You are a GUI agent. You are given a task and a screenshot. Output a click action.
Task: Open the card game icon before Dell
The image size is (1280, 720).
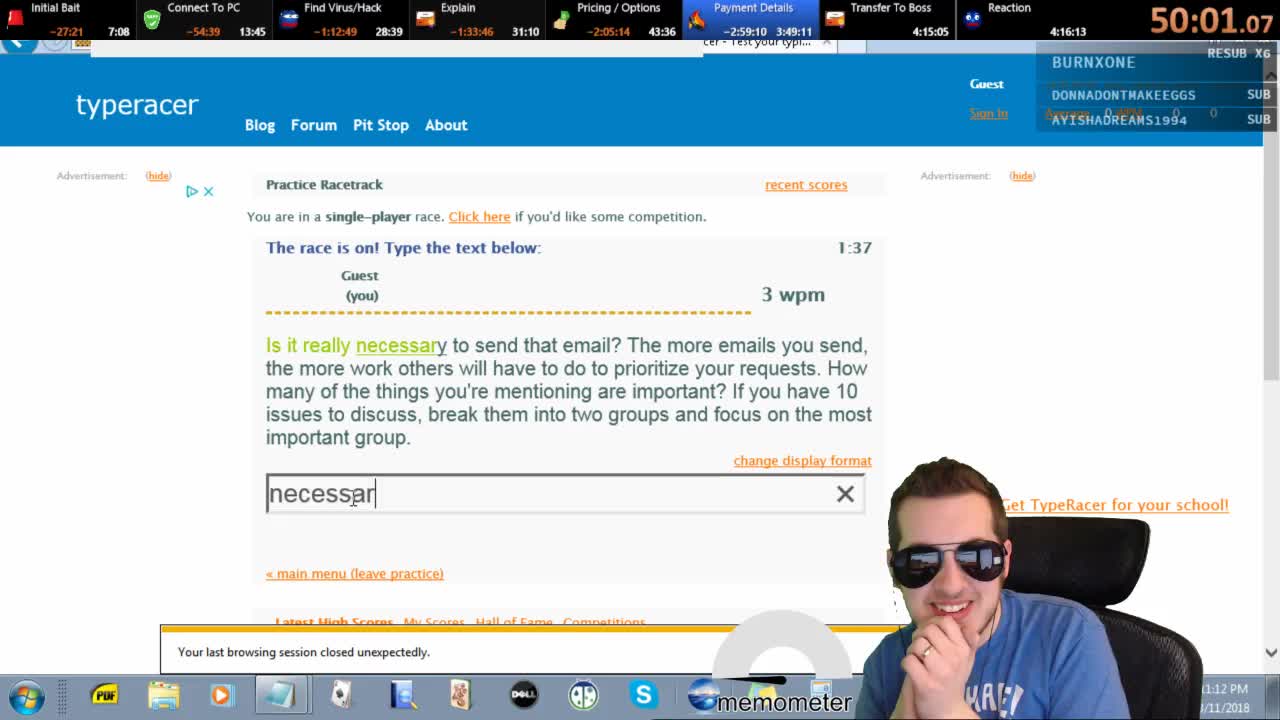(460, 695)
